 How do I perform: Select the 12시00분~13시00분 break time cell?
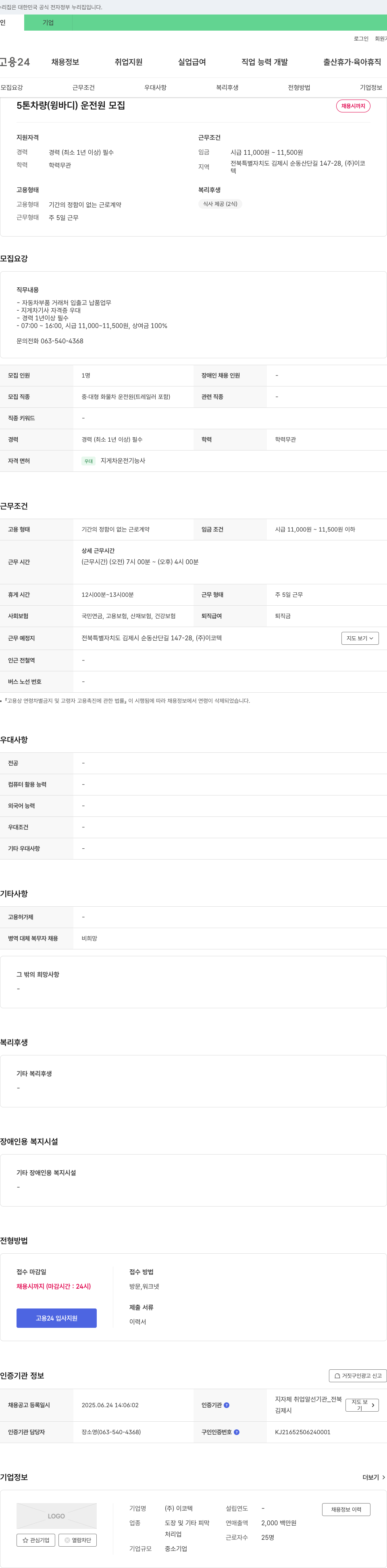[x=108, y=594]
